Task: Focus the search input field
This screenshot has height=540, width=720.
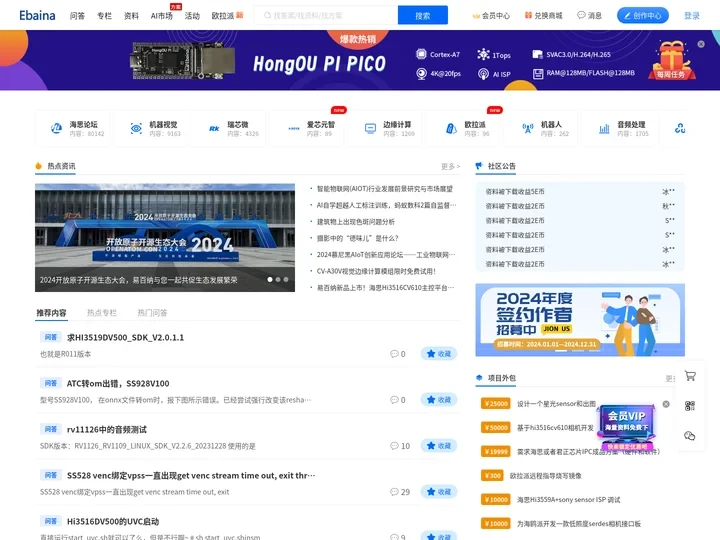Action: pyautogui.click(x=326, y=15)
